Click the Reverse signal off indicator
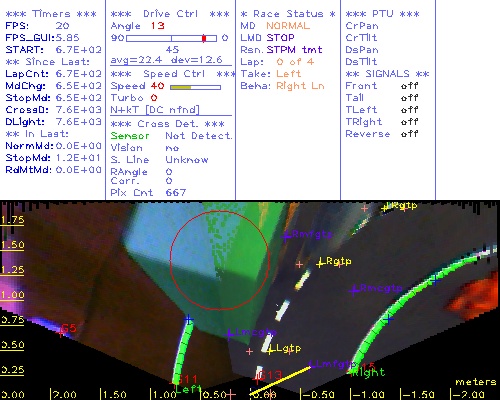 coord(410,134)
